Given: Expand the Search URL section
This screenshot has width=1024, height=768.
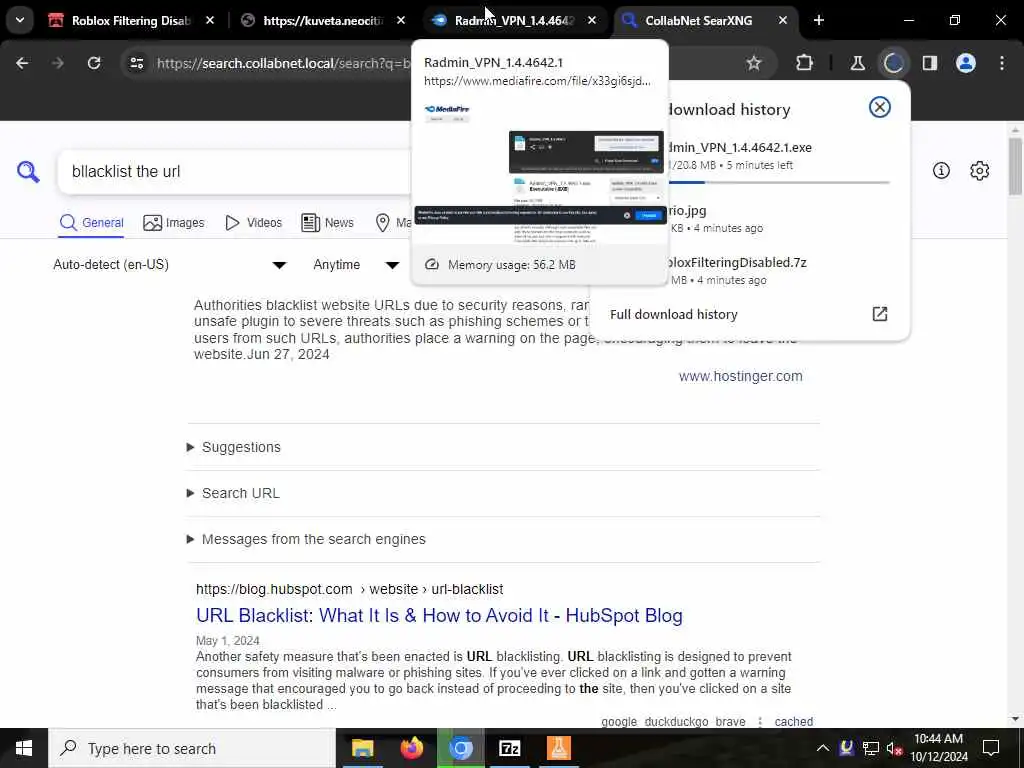Looking at the screenshot, I should pos(233,493).
